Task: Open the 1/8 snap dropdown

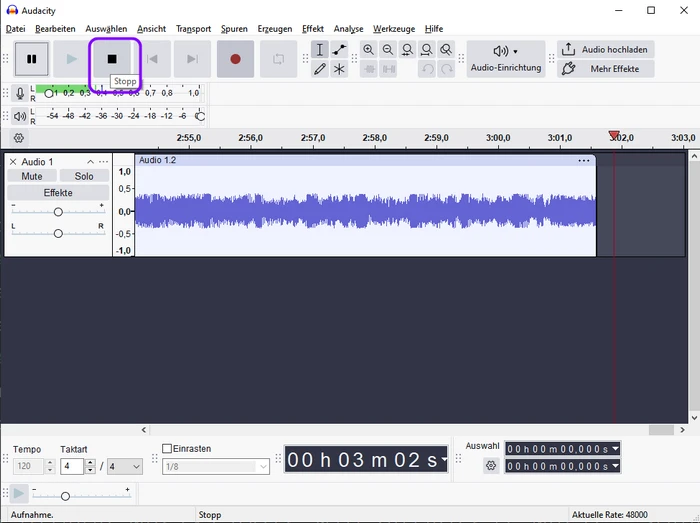Action: click(216, 466)
